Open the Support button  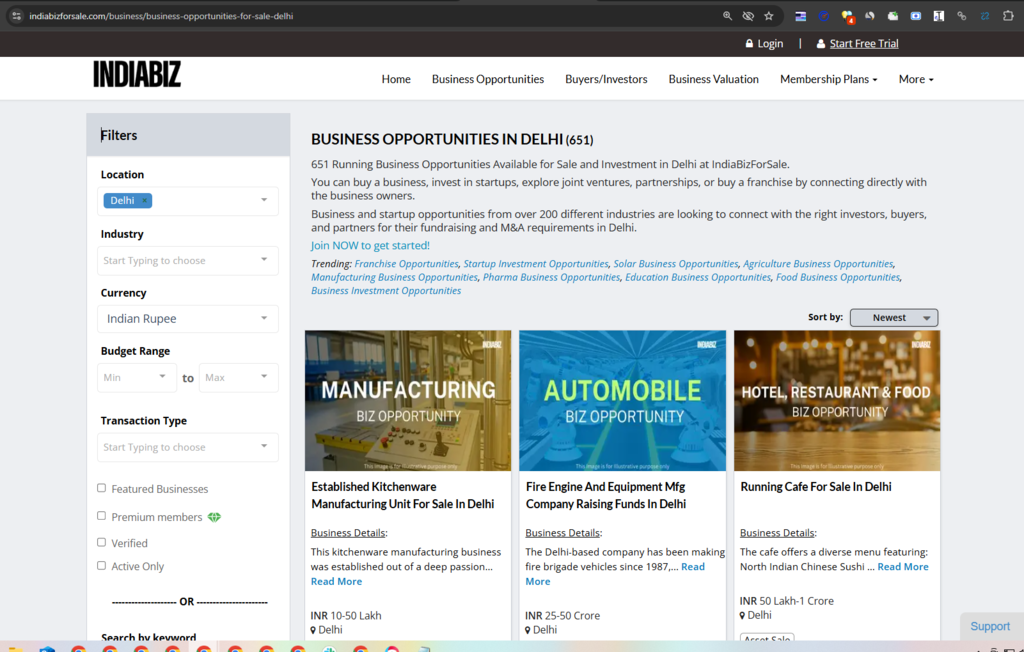(990, 627)
